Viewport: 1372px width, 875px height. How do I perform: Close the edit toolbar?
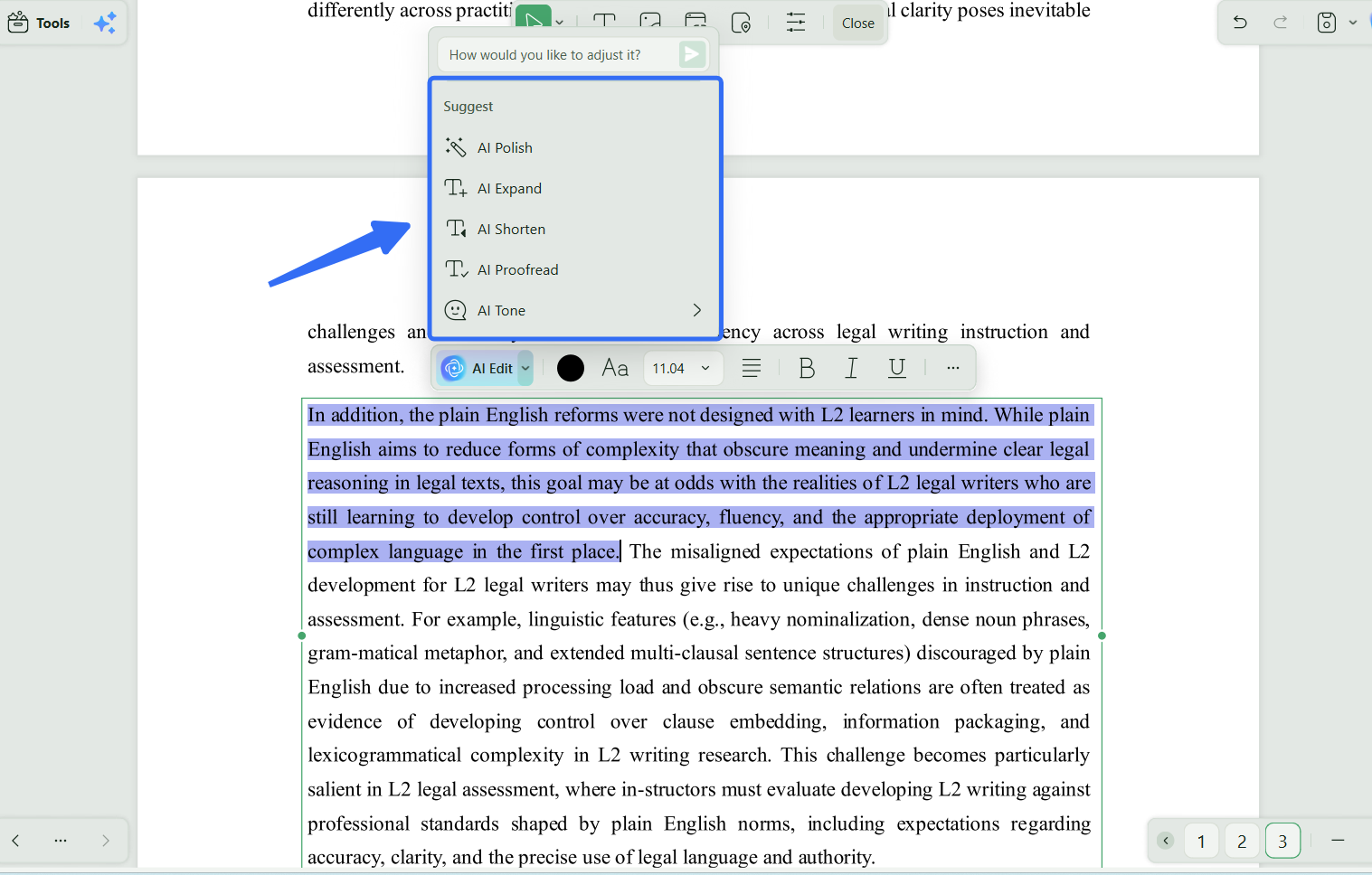pos(858,24)
